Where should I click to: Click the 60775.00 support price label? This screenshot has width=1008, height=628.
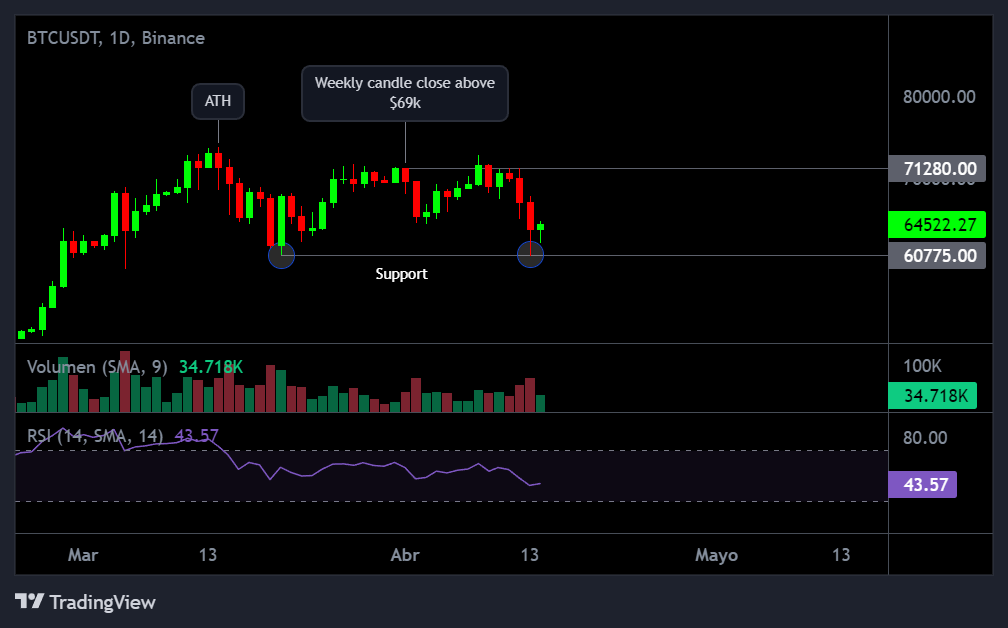tap(937, 255)
